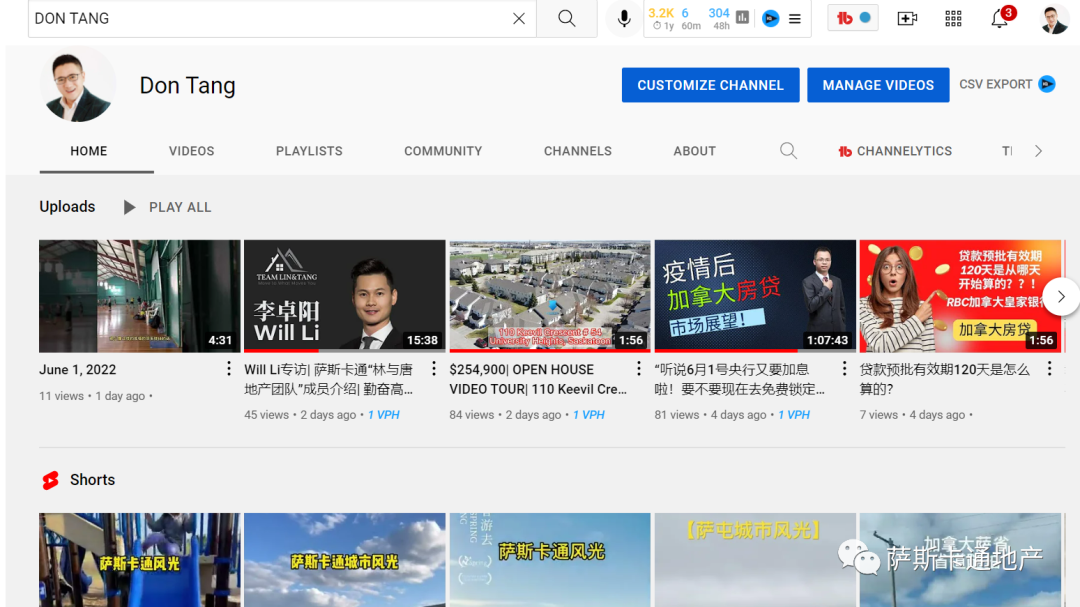Screen dimensions: 1080x607
Task: Click the search magnifier icon
Action: [566, 18]
